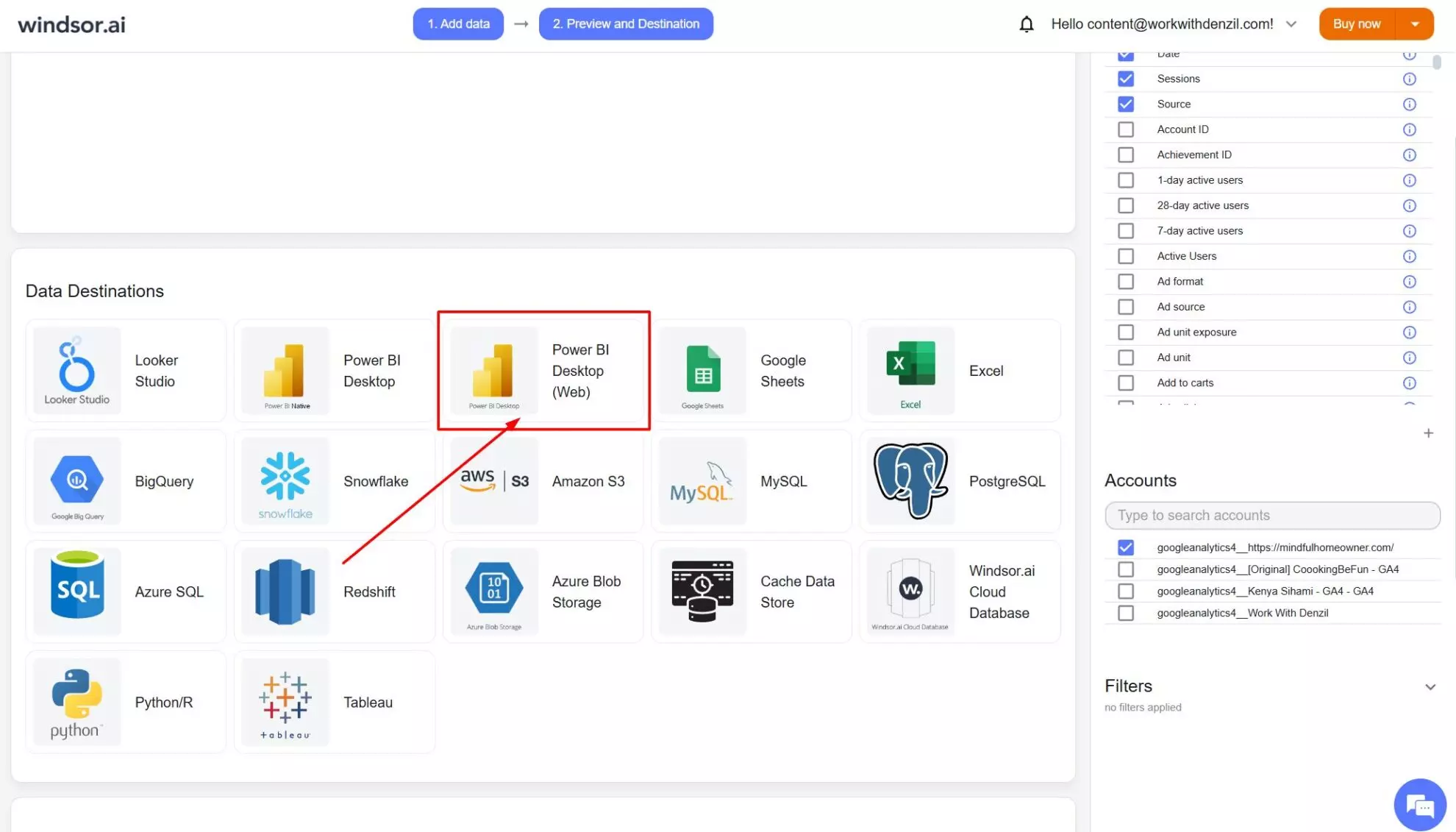Expand the Filters section chevron

pos(1430,687)
